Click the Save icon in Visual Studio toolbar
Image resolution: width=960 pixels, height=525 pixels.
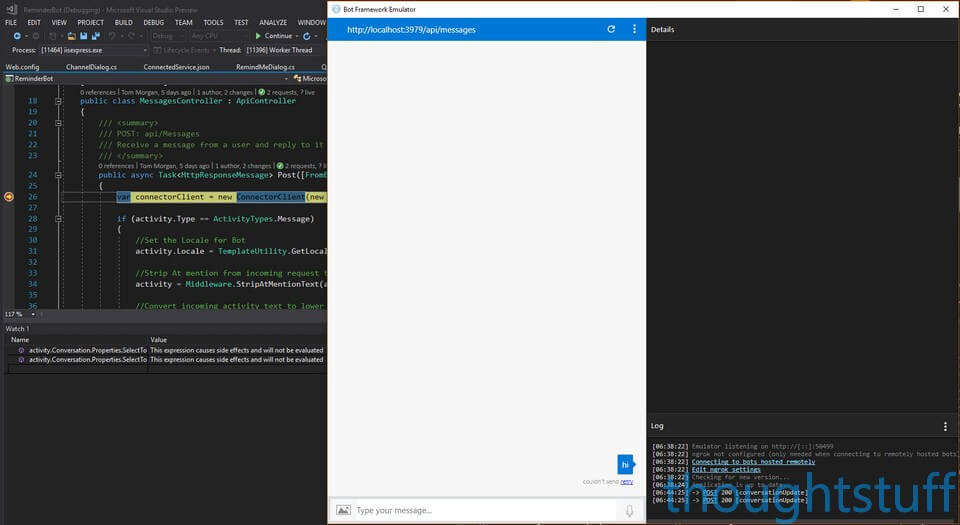coord(84,36)
